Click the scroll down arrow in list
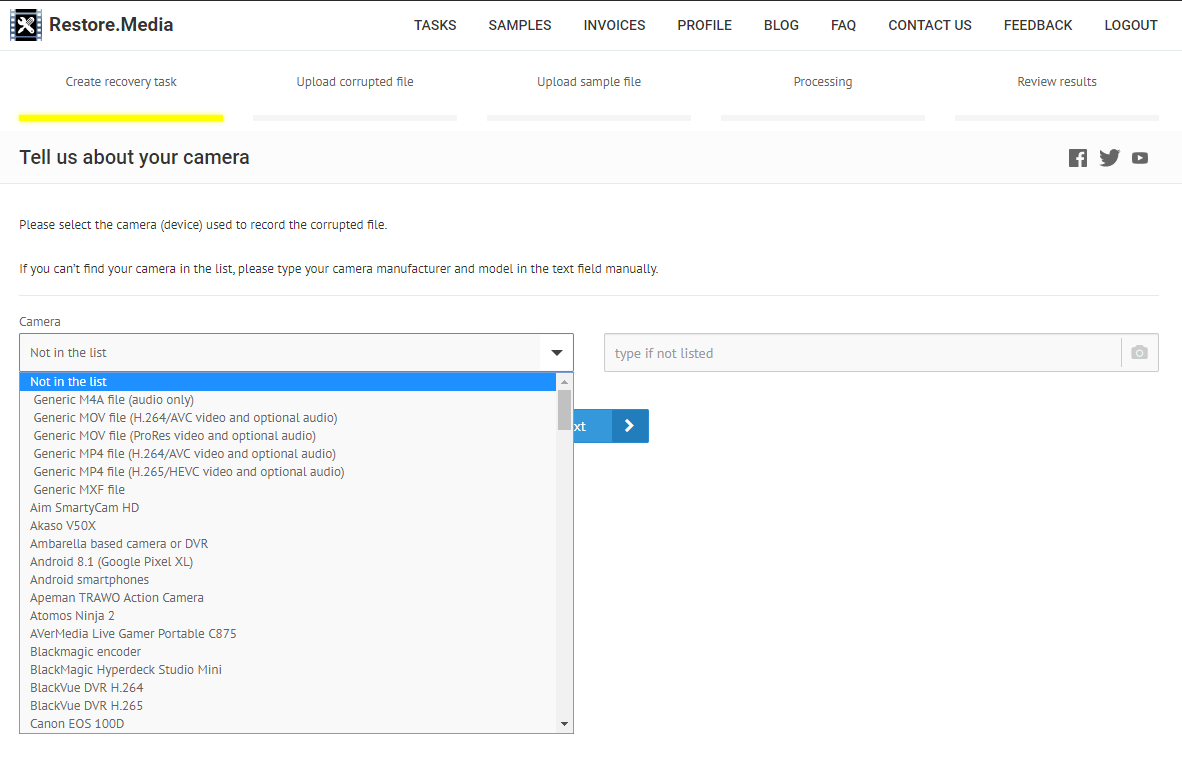Viewport: 1182px width, 757px height. click(x=564, y=724)
